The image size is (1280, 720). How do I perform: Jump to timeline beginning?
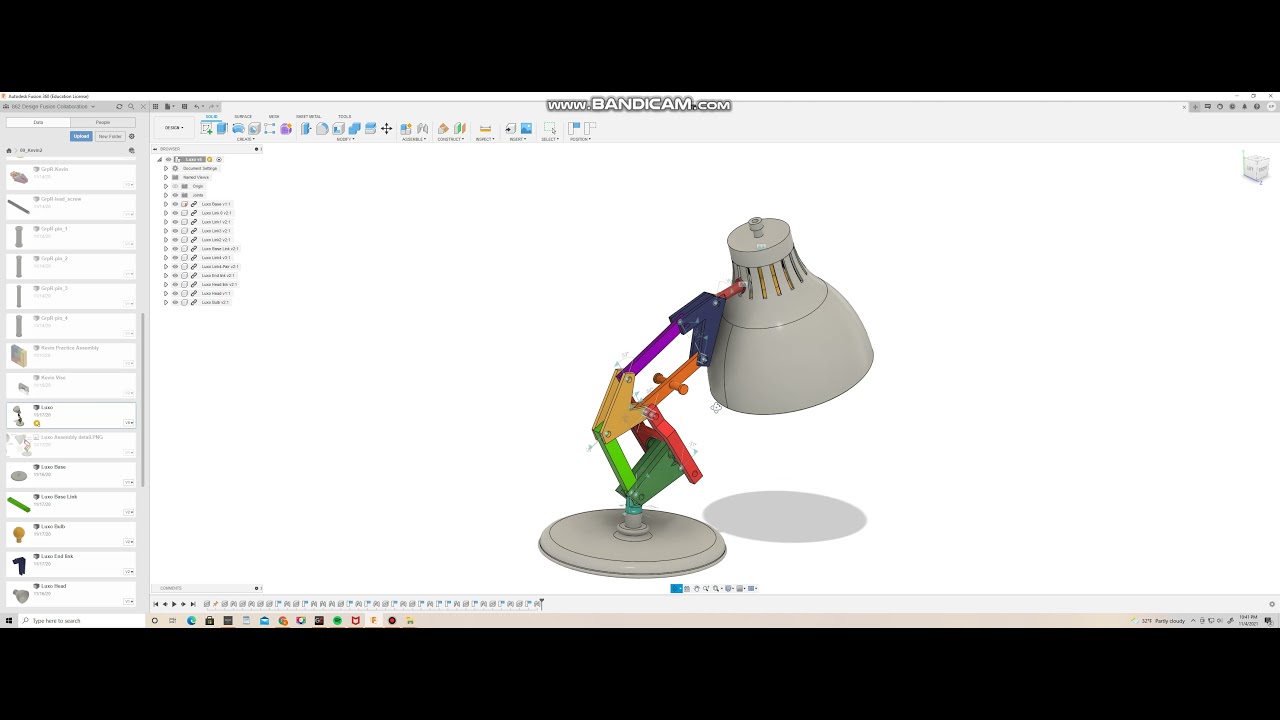coord(156,604)
